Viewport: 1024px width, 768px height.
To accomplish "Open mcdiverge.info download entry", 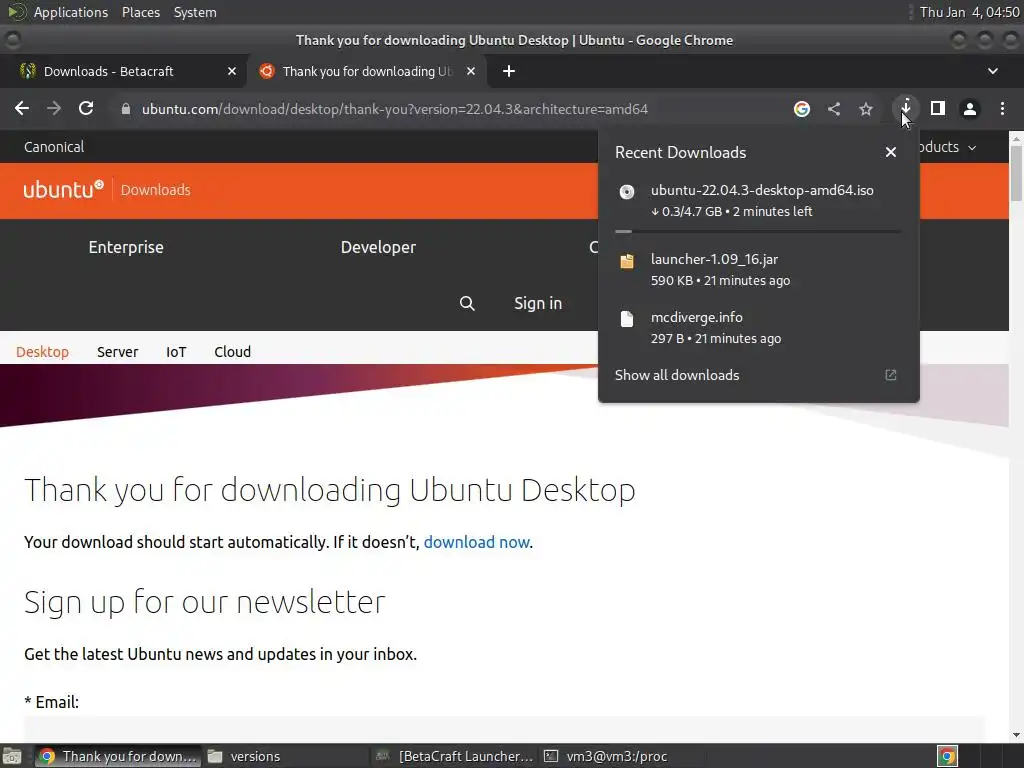I will click(x=758, y=327).
